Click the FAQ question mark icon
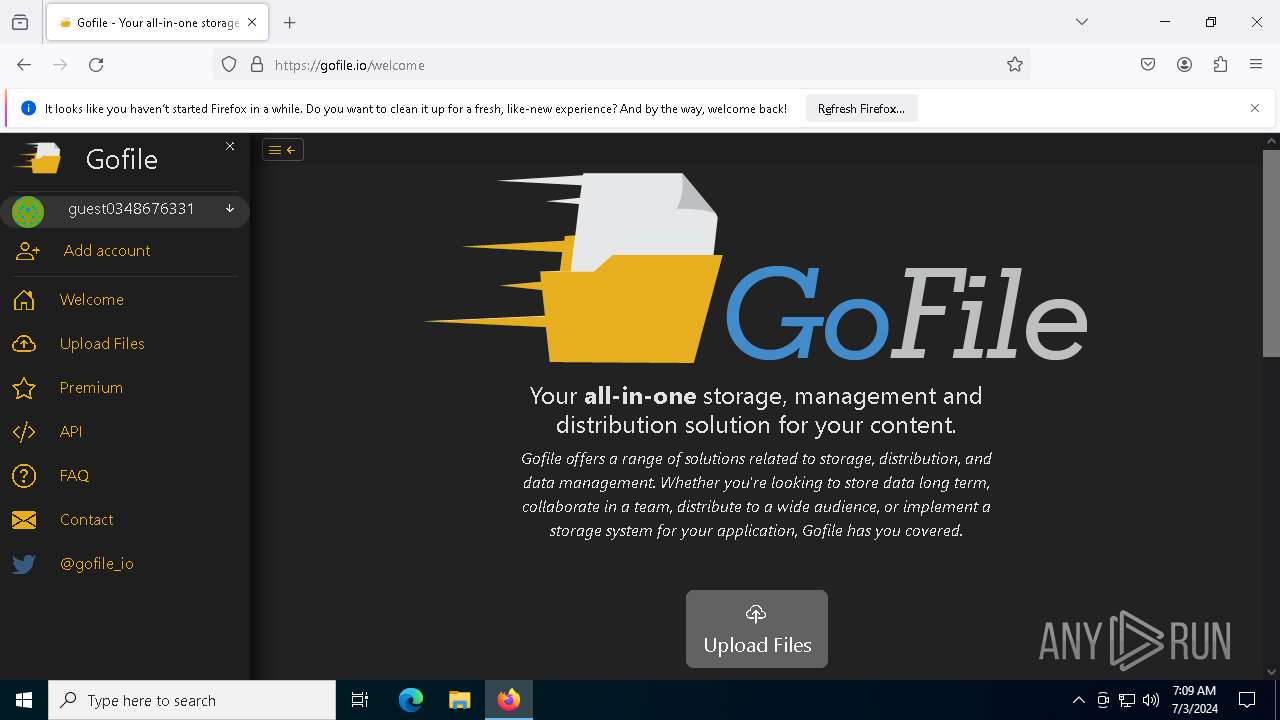Screen dimensions: 1280x720 pos(24,476)
